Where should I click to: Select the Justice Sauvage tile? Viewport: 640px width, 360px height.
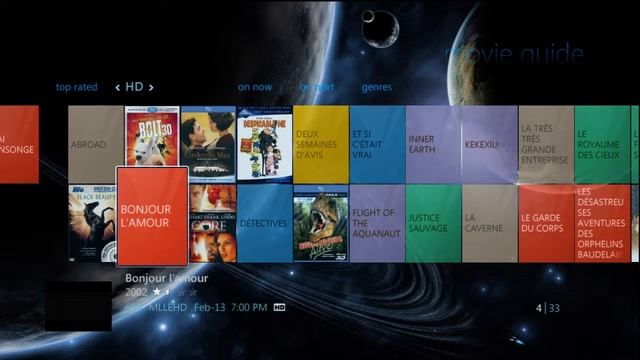click(433, 223)
